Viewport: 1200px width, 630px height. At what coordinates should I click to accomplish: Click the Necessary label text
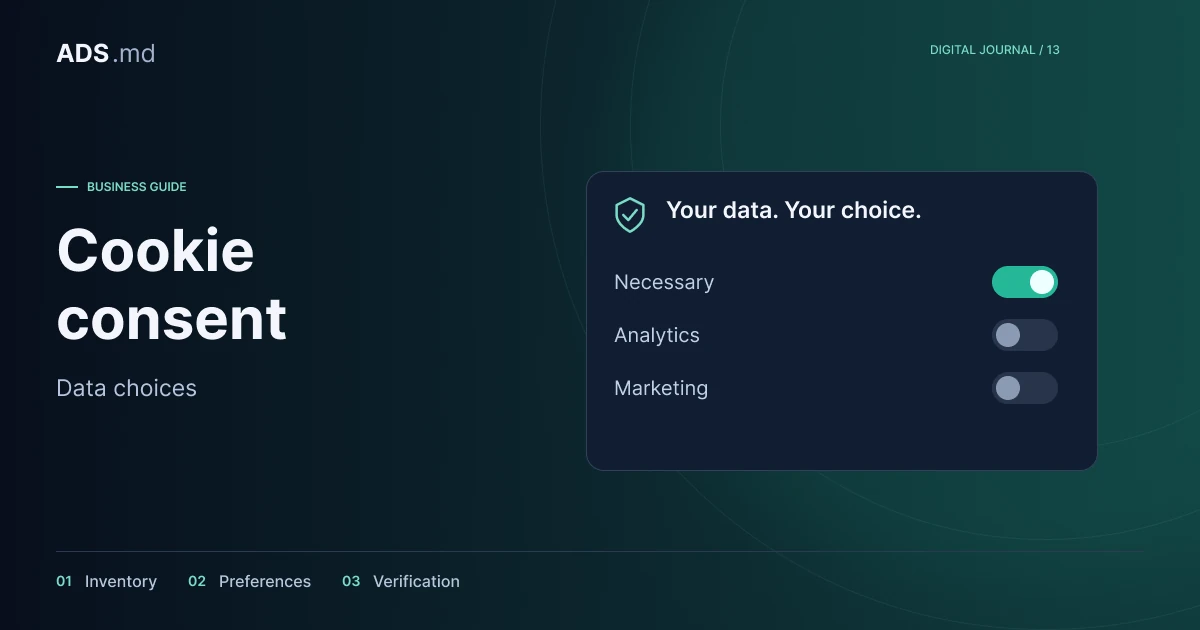(x=664, y=282)
